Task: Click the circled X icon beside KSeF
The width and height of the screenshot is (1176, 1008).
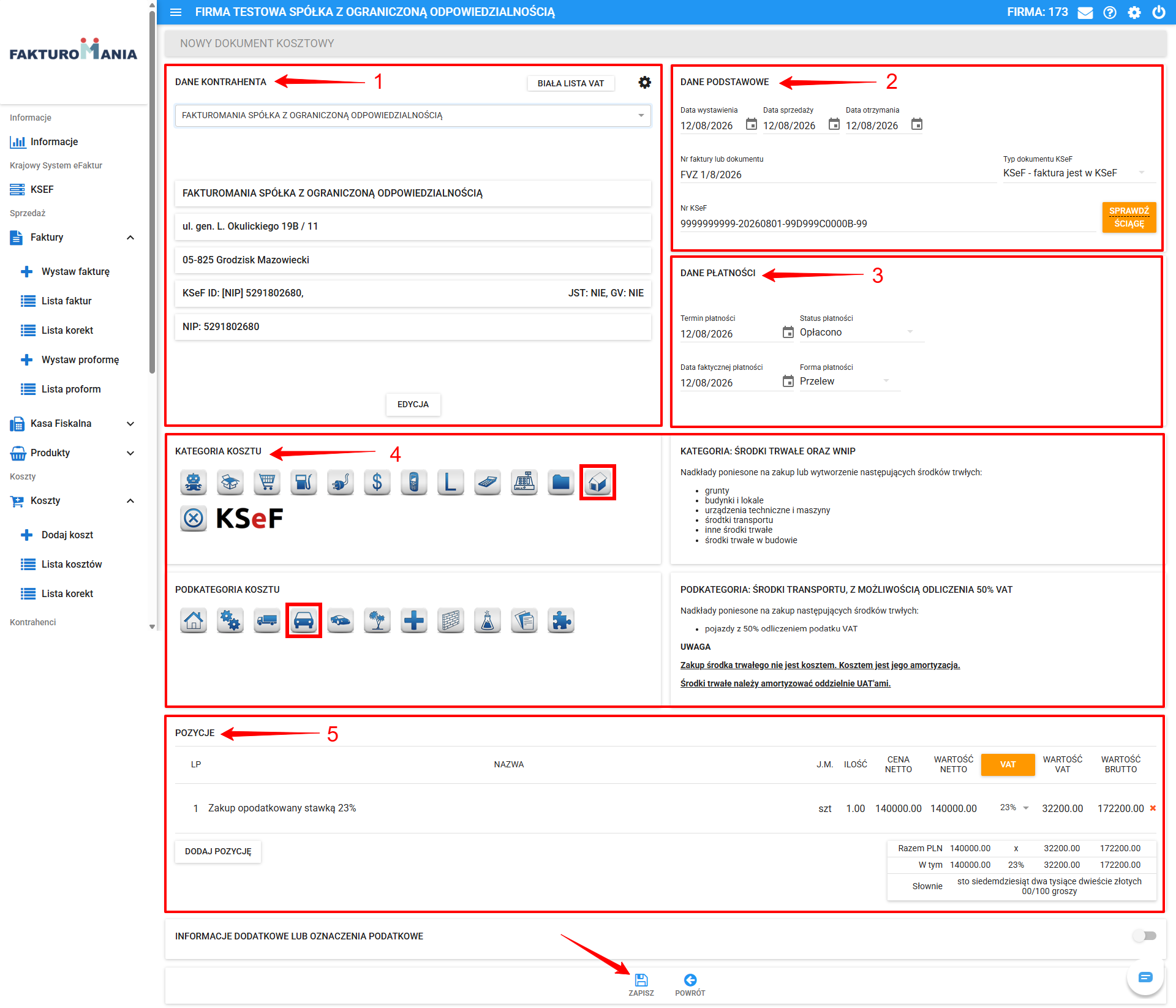Action: pos(194,519)
